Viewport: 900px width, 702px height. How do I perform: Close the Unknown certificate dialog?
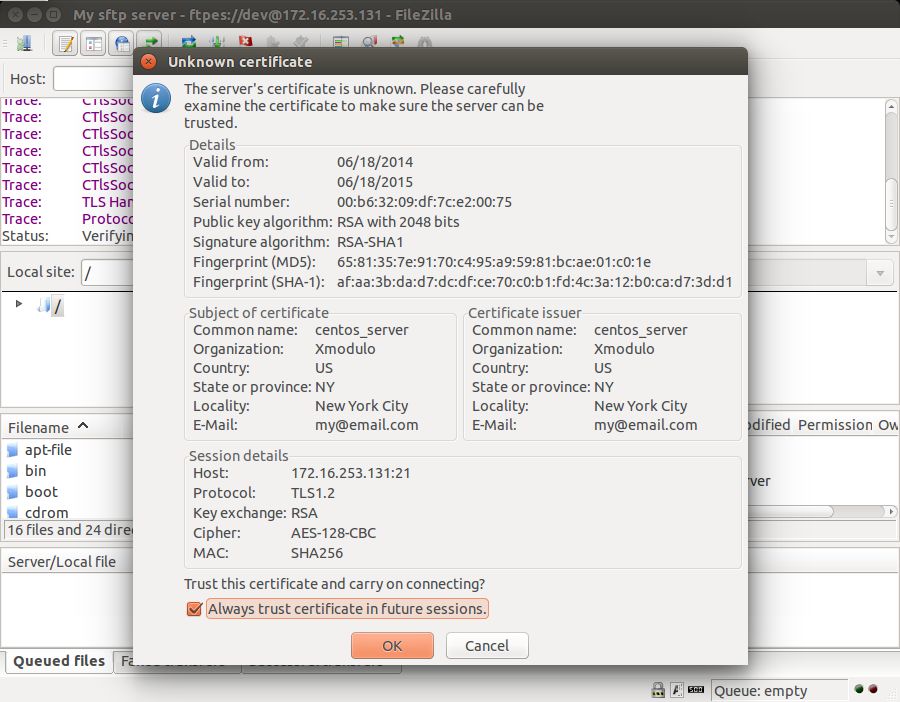tap(149, 61)
